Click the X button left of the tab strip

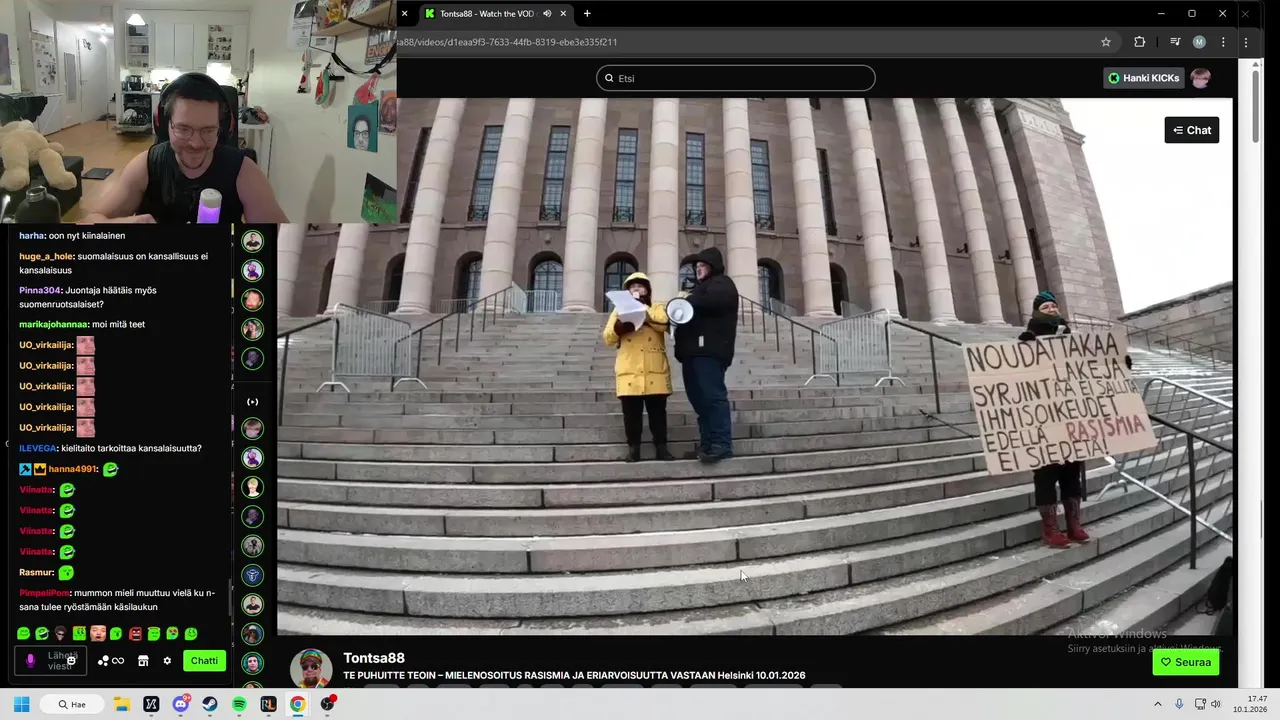(x=404, y=14)
